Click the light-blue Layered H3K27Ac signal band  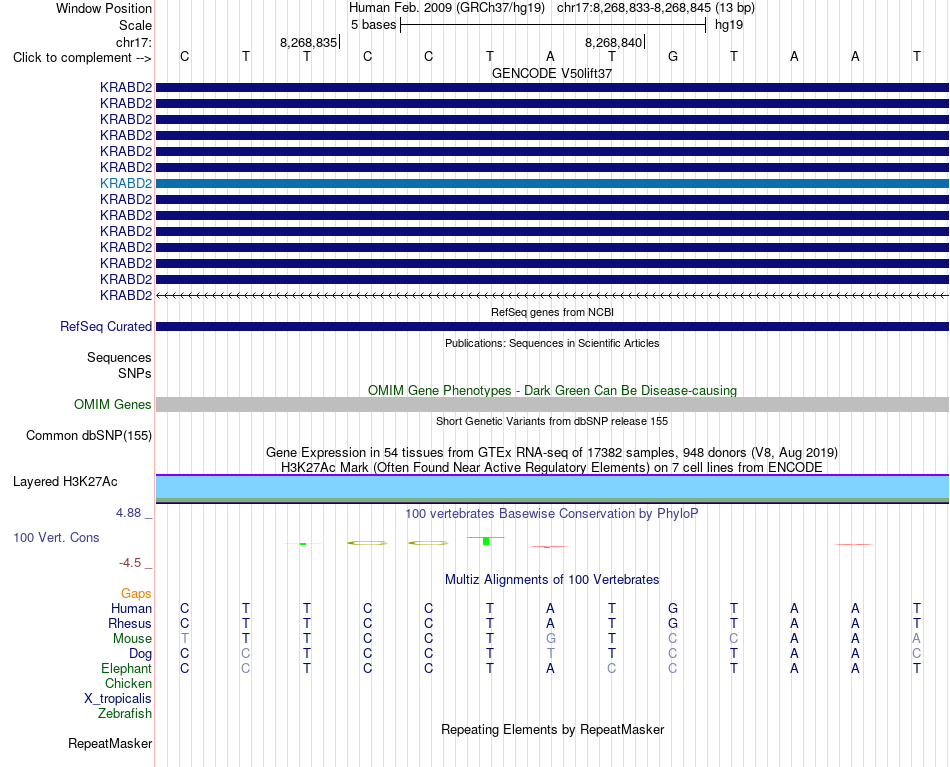(x=552, y=487)
